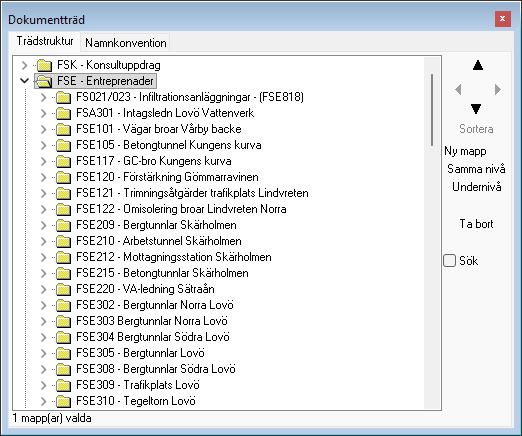Expand the FSK - Konsultuppdrag node
Image resolution: width=522 pixels, height=436 pixels.
tap(24, 65)
